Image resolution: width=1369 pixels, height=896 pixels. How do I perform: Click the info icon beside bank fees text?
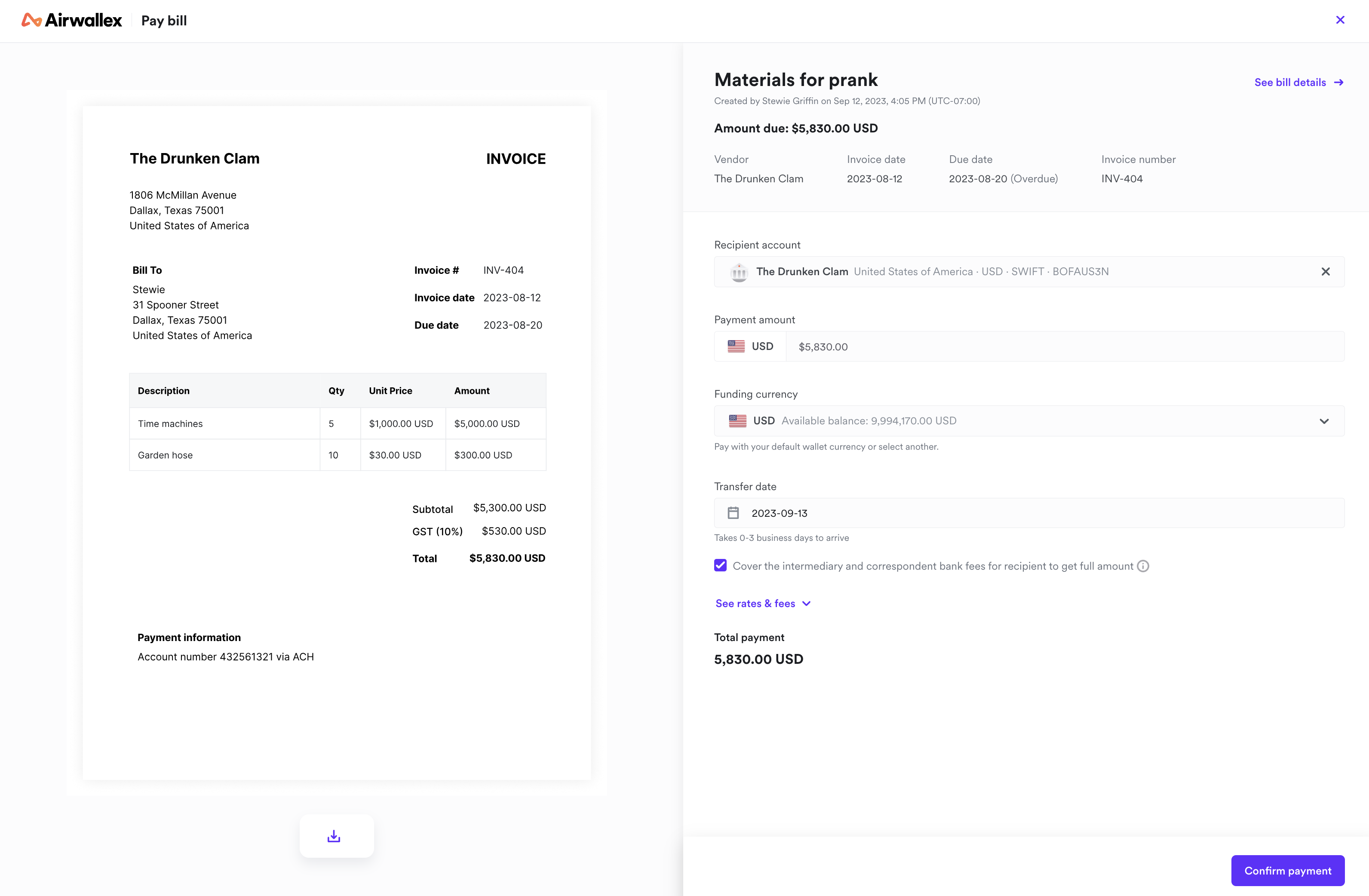coord(1144,566)
